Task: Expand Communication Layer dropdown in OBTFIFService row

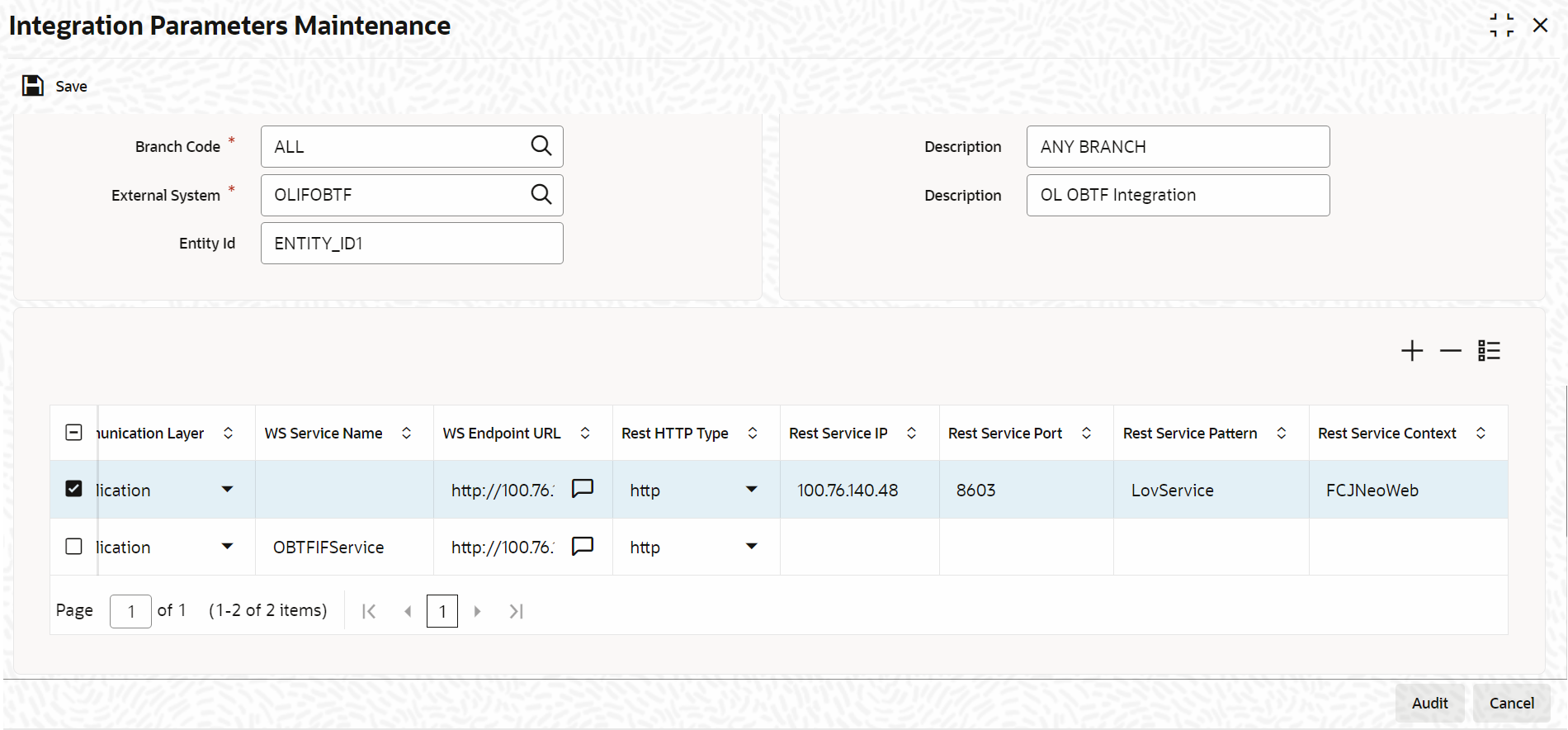Action: coord(228,547)
